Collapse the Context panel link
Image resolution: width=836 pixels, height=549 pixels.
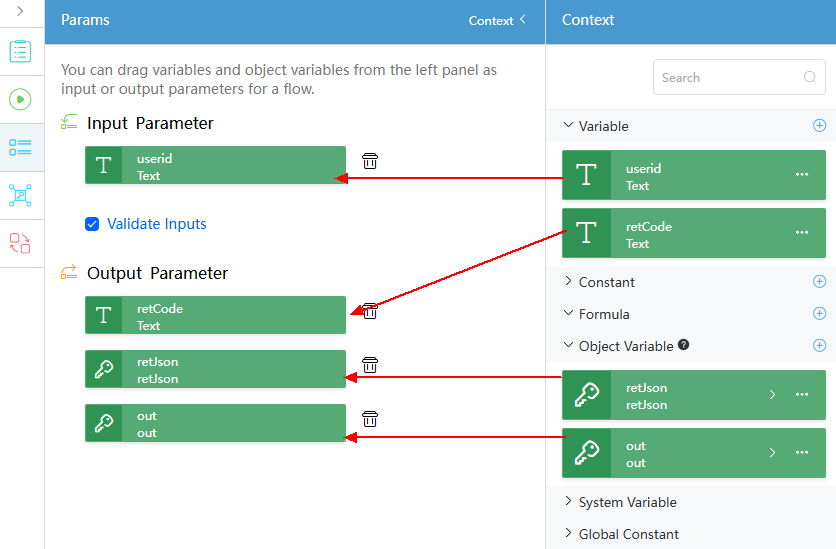click(x=497, y=20)
